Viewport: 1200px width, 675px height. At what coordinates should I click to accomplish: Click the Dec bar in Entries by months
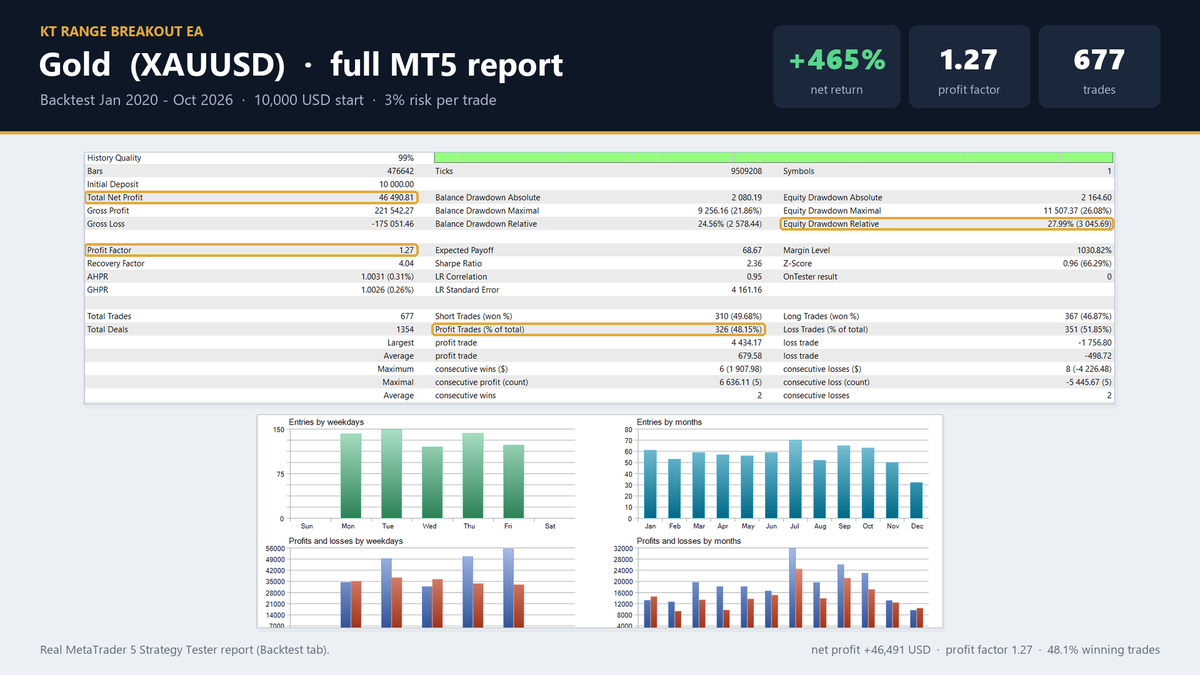(917, 501)
